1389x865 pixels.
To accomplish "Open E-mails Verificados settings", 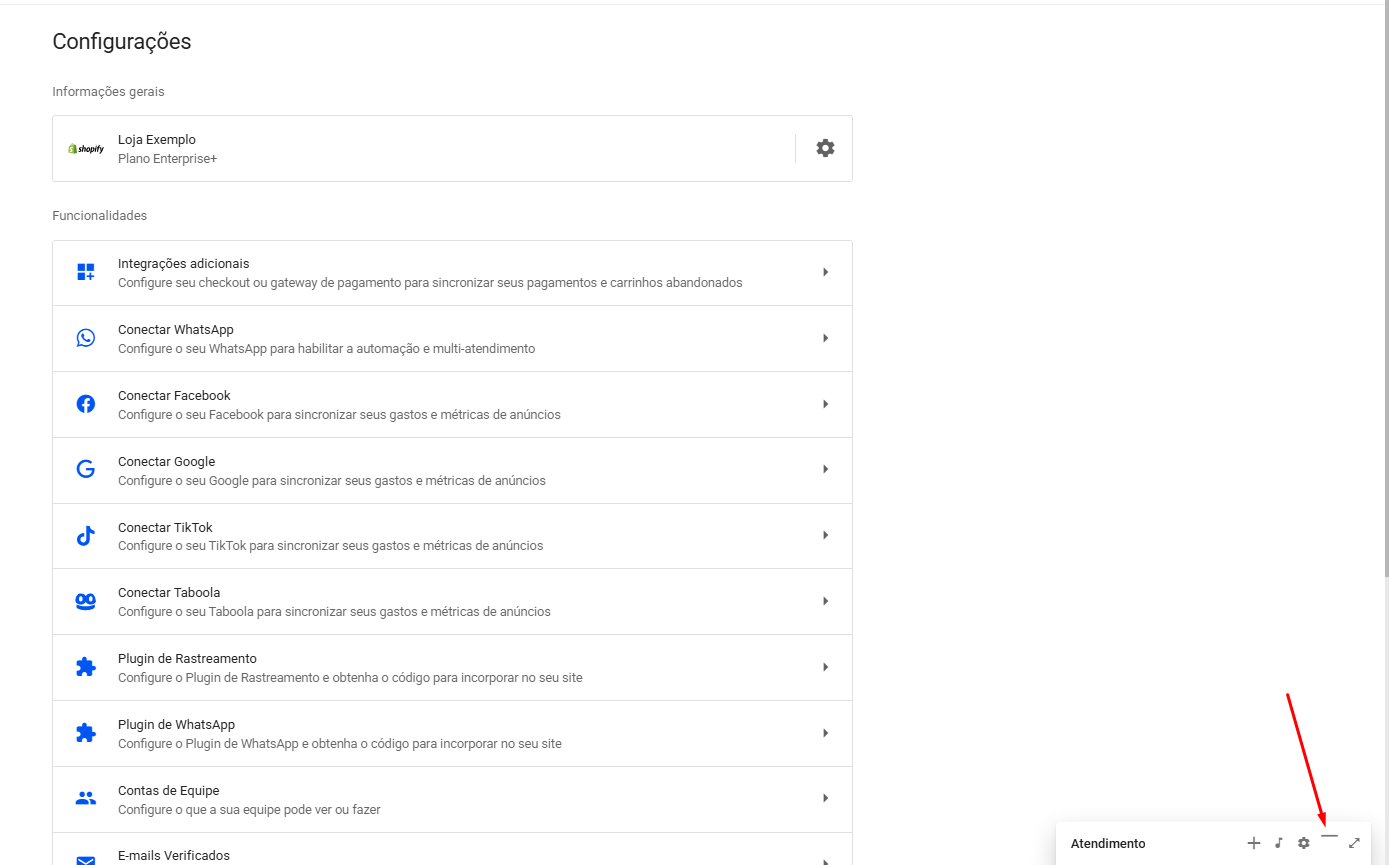I will (452, 853).
